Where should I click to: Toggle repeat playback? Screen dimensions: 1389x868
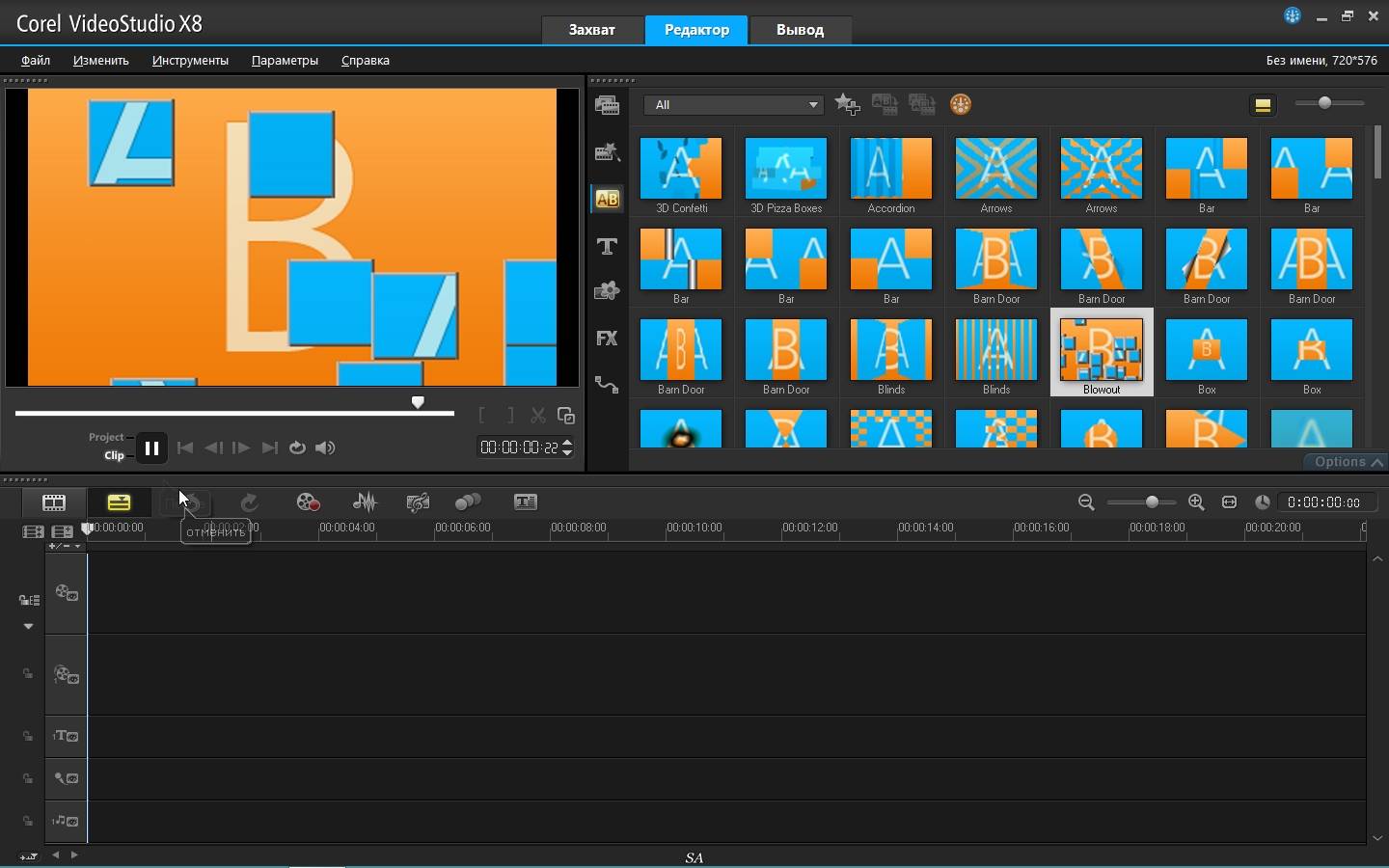coord(297,448)
